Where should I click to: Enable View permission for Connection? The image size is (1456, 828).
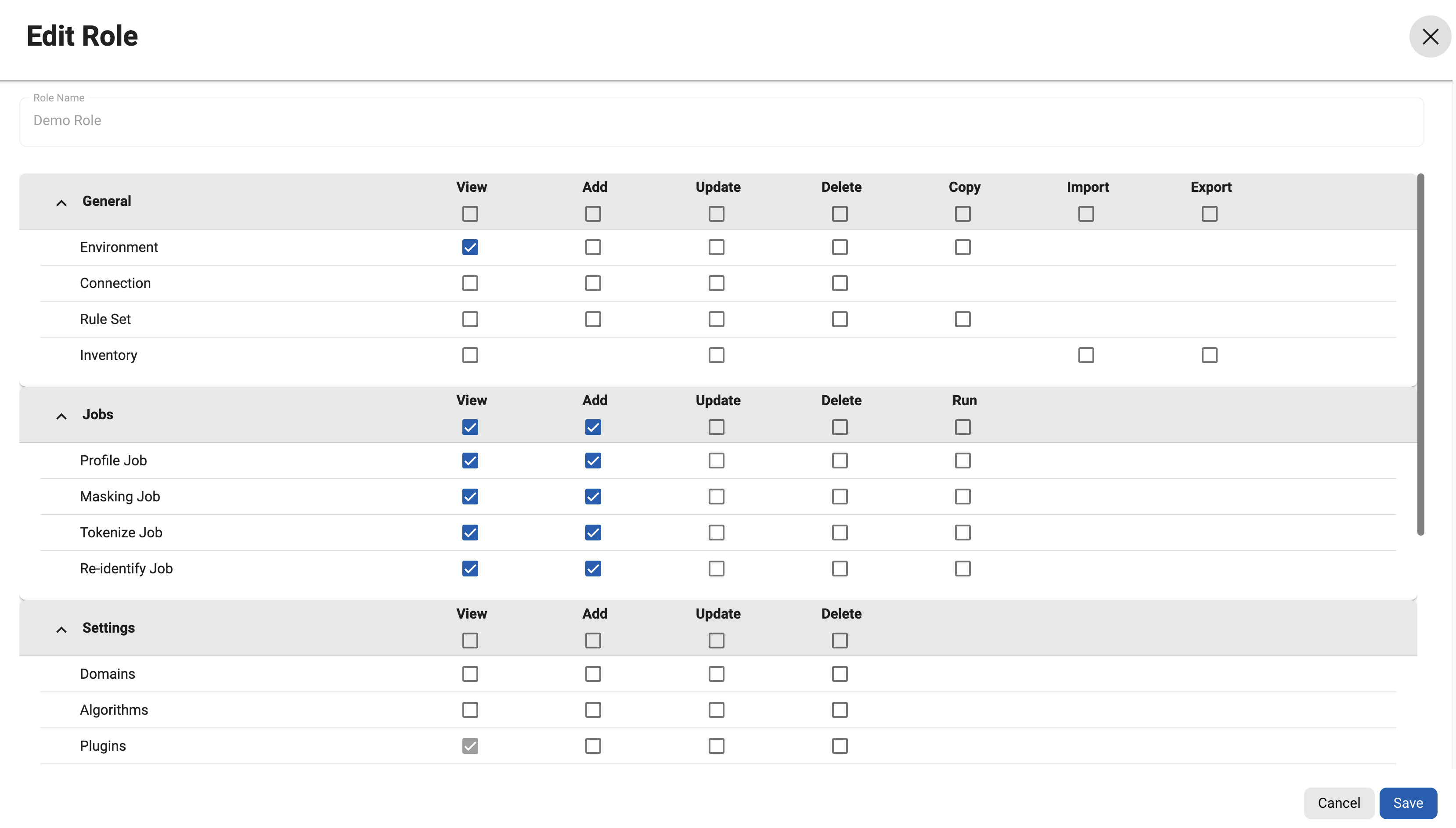tap(470, 283)
